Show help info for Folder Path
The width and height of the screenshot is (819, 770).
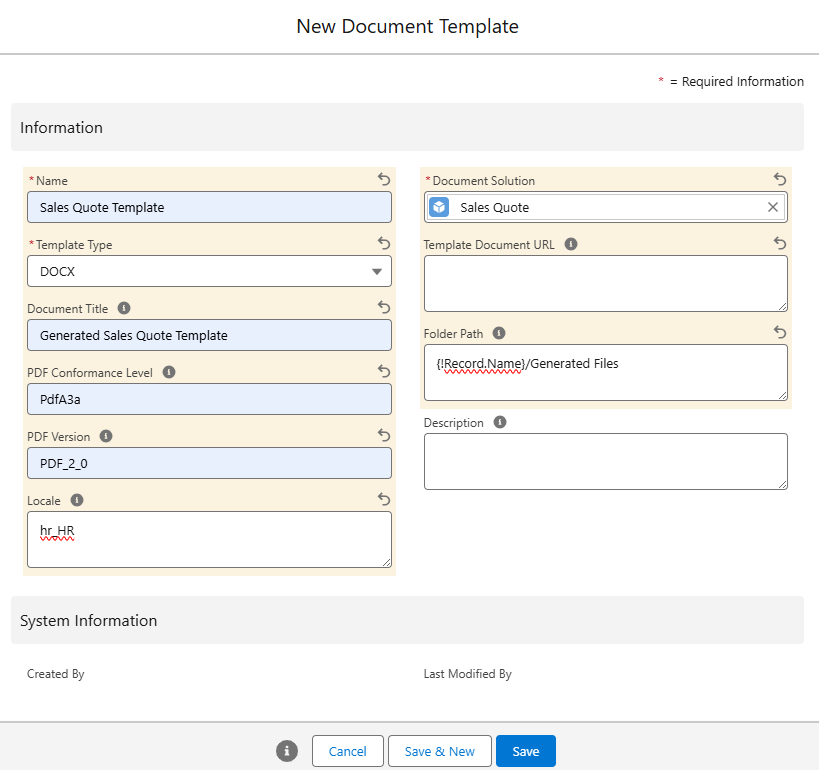click(499, 333)
